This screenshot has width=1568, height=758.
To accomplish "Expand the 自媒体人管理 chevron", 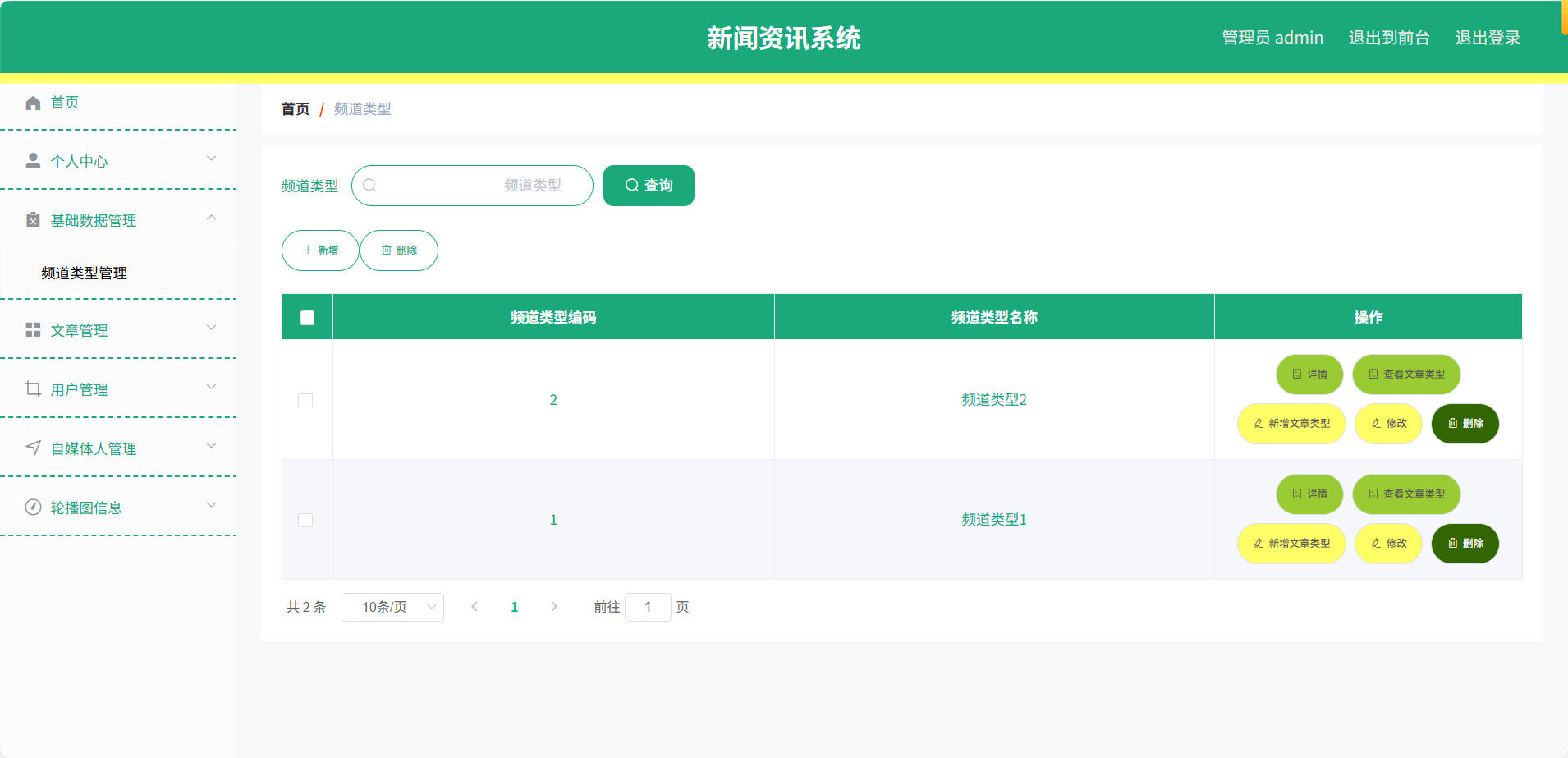I will coord(211,447).
